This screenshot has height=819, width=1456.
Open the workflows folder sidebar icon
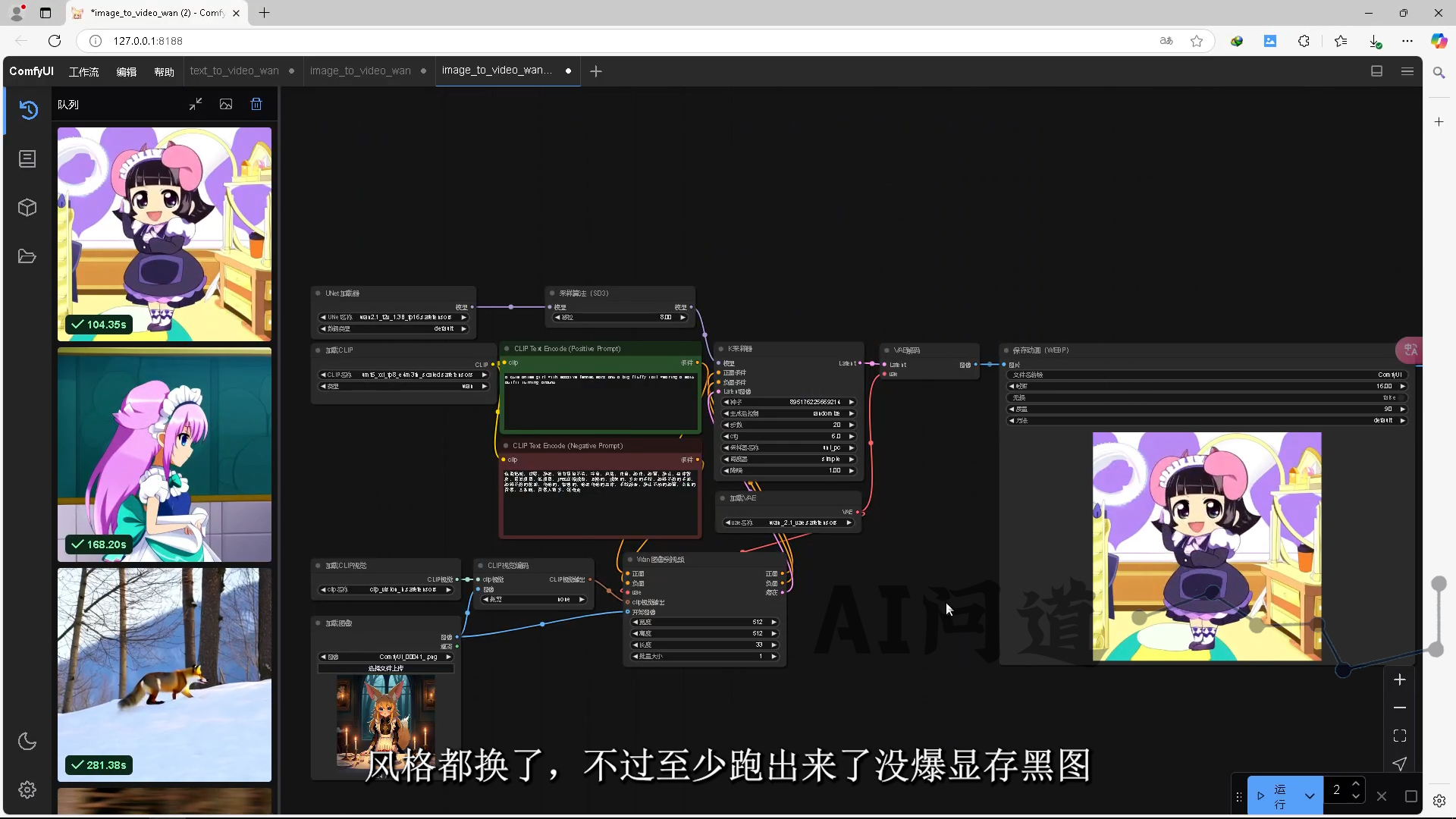27,256
